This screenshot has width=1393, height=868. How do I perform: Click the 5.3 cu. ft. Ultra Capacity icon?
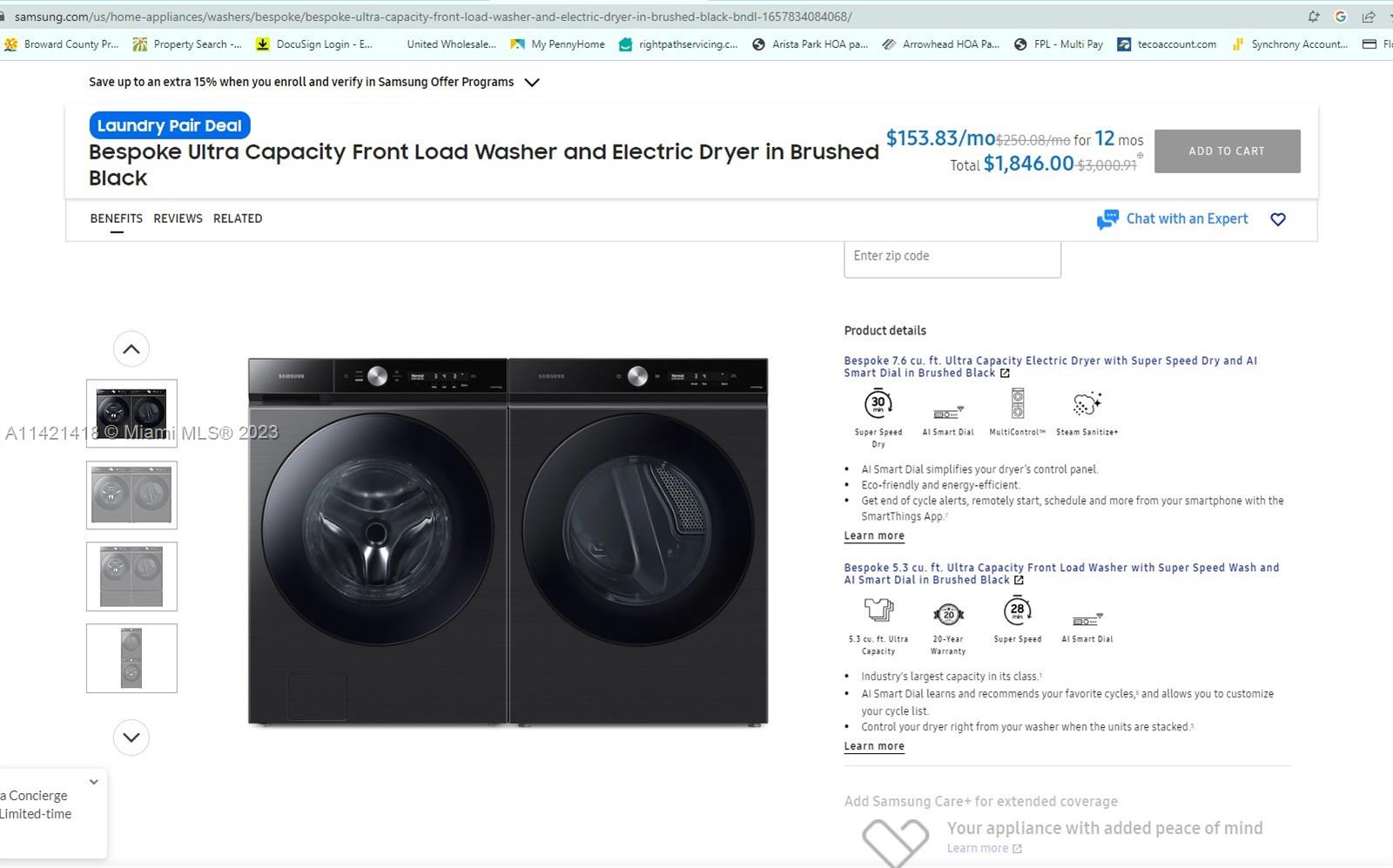tap(878, 610)
